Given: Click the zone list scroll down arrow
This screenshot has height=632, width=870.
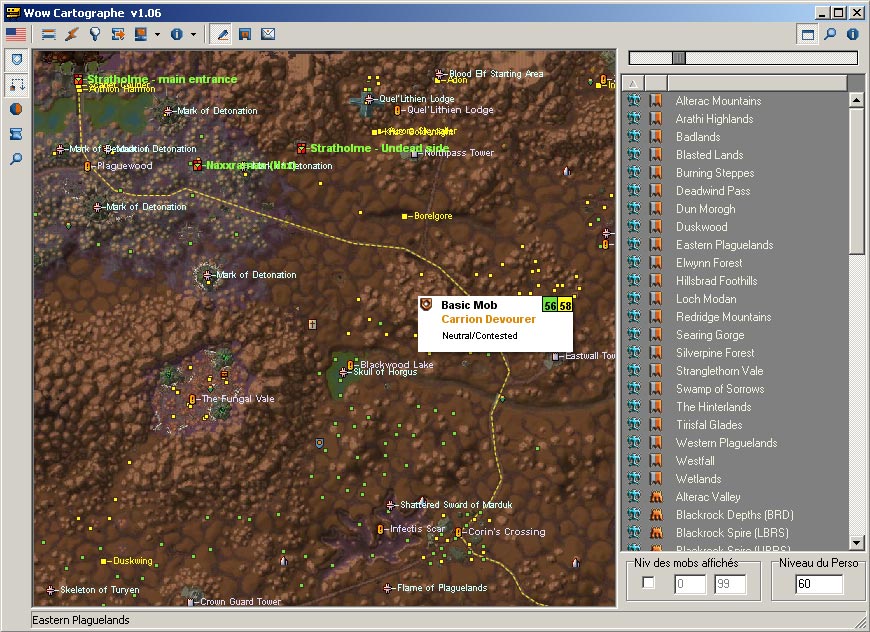Looking at the screenshot, I should (x=856, y=543).
